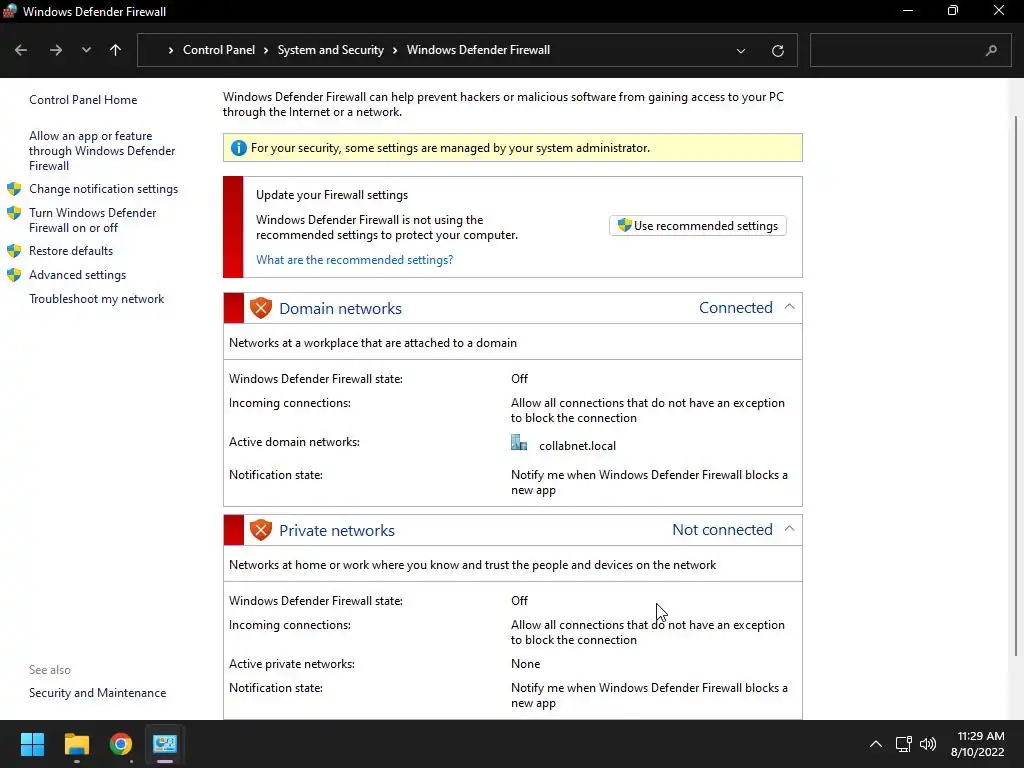Click the Connected status label
Screen dimensions: 1024x768
735,308
